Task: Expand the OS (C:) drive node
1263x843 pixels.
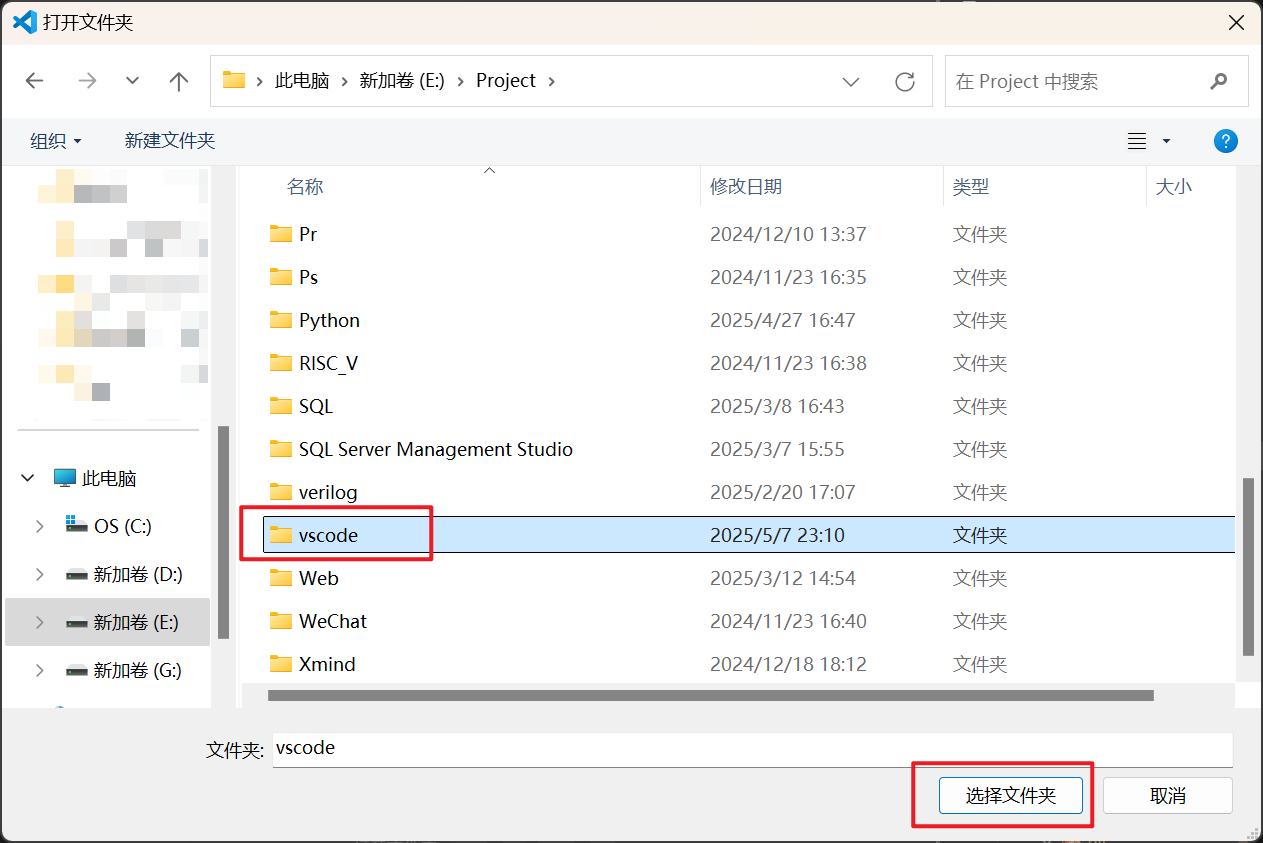Action: (39, 526)
